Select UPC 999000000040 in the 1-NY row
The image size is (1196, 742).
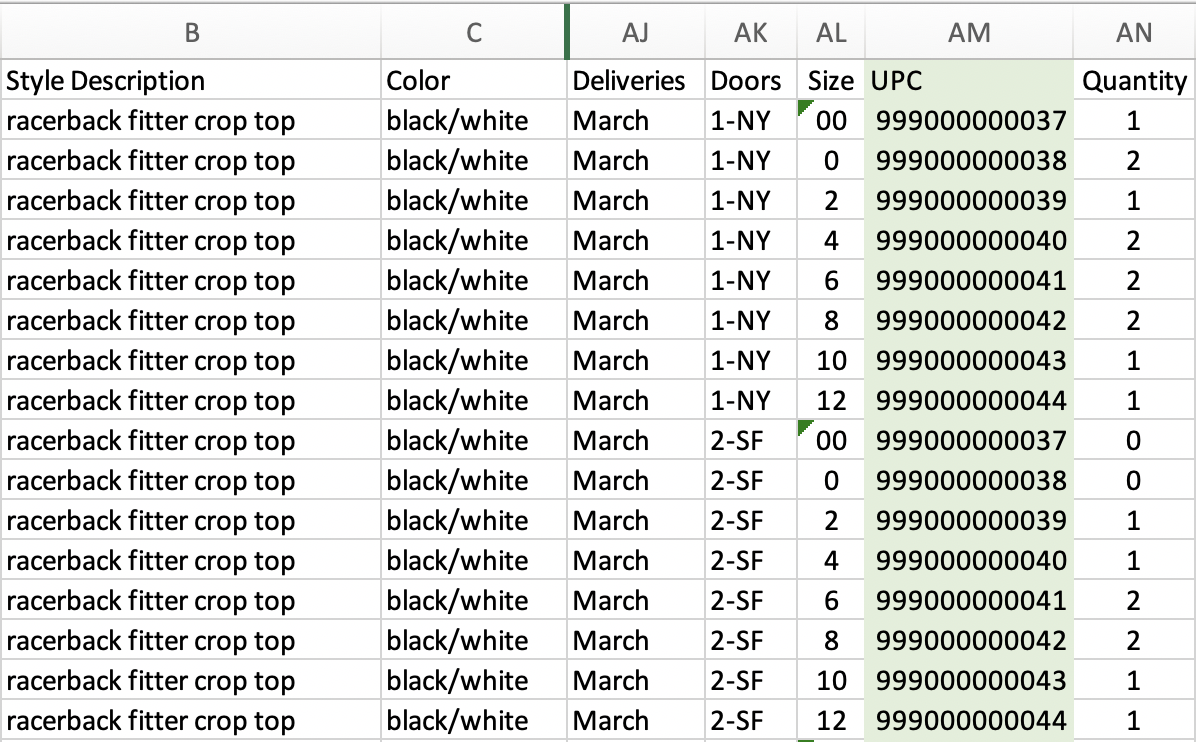pyautogui.click(x=969, y=240)
